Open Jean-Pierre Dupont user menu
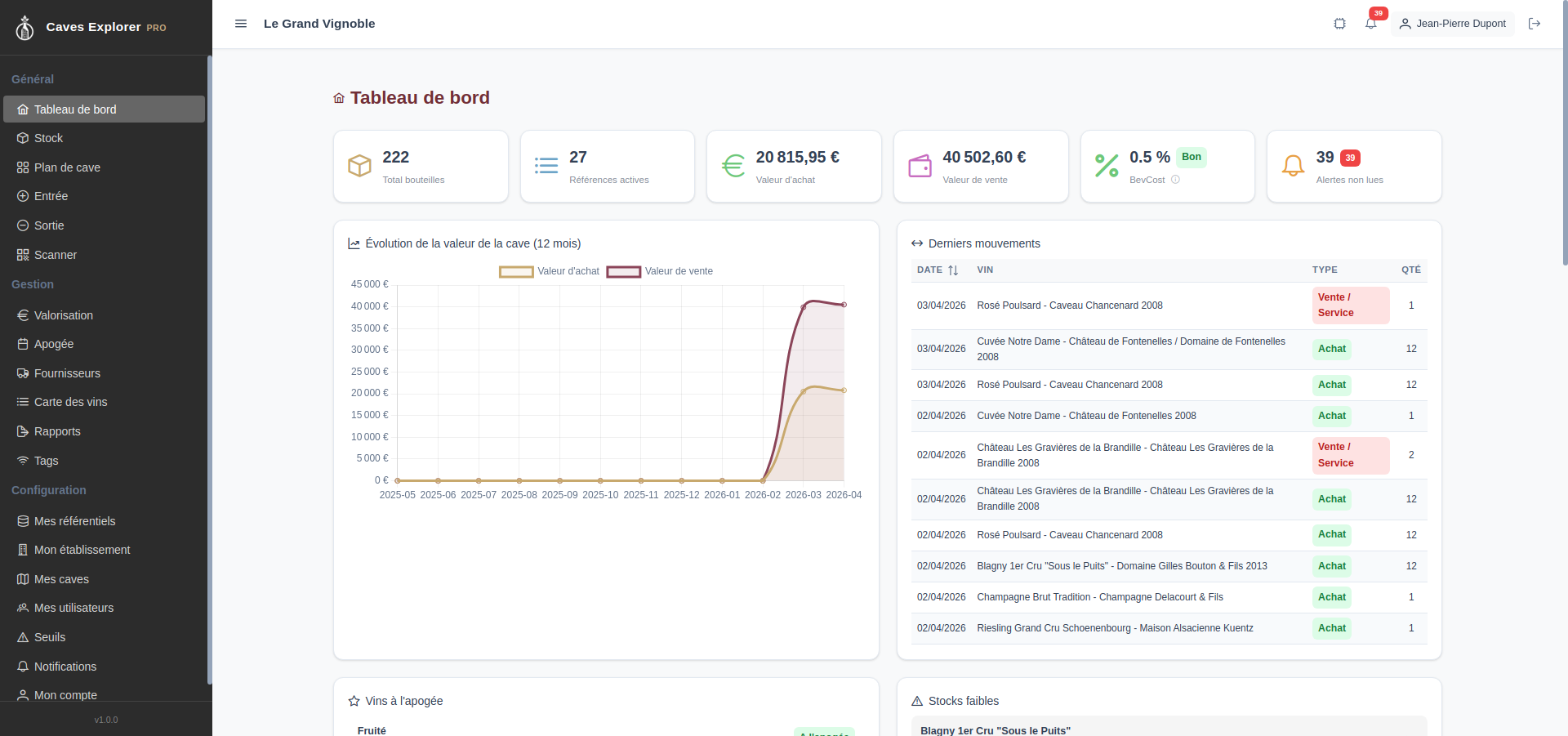Screen dimensions: 1568x736 [1453, 24]
